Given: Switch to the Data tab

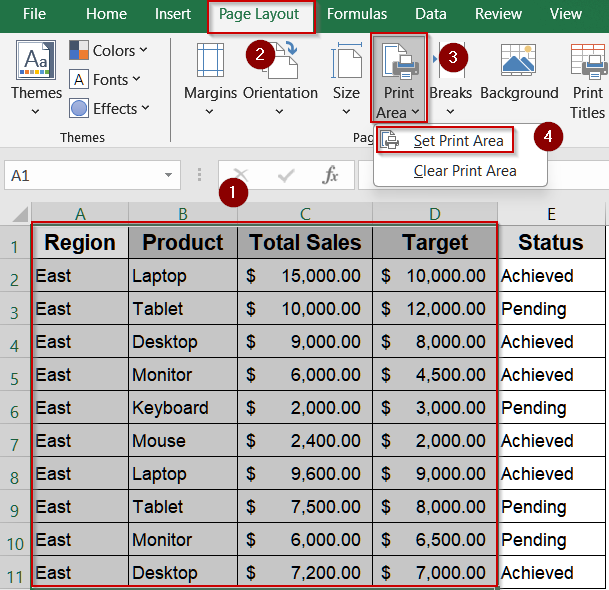Looking at the screenshot, I should coord(431,14).
